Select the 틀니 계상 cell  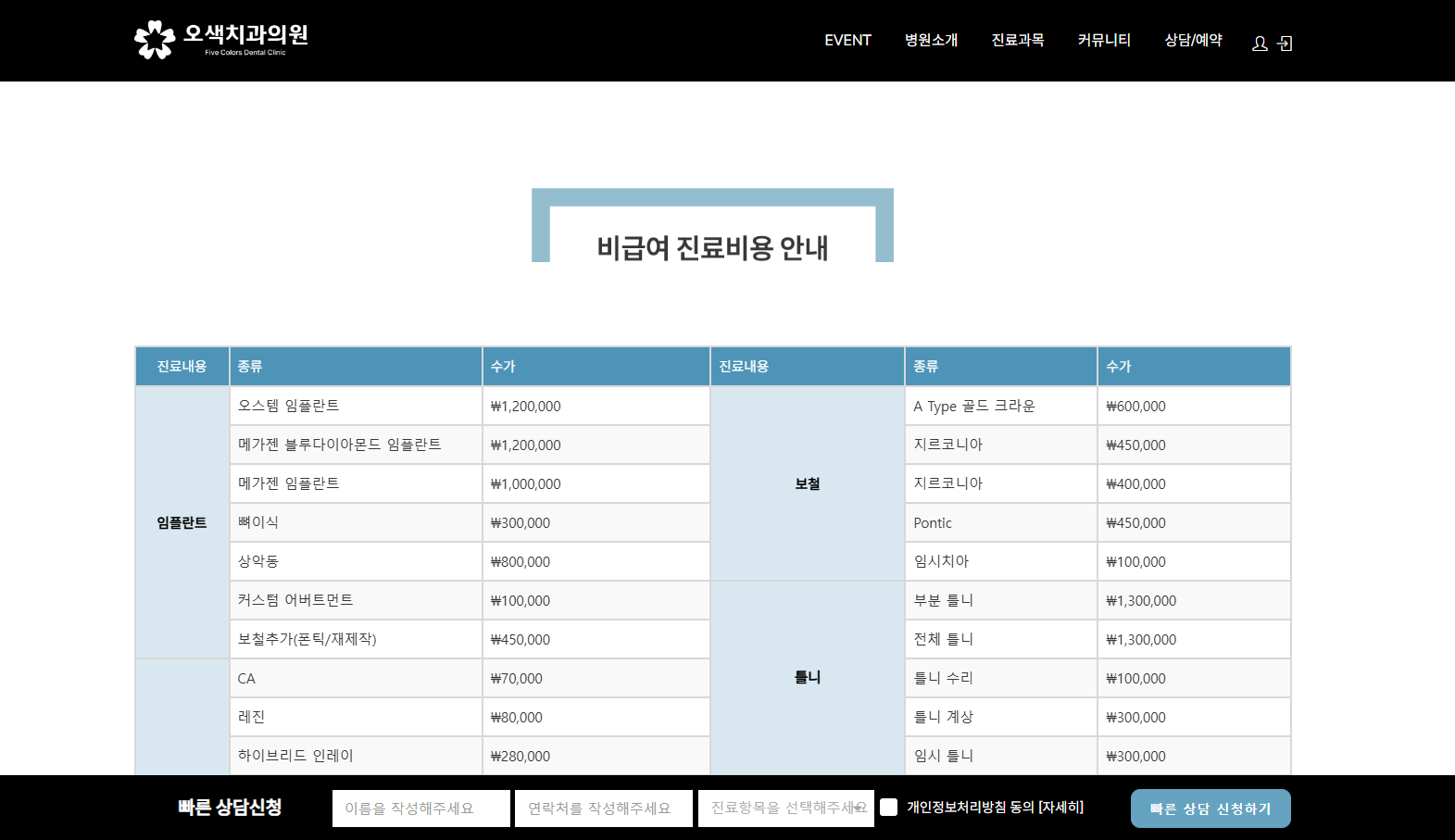tap(1001, 717)
